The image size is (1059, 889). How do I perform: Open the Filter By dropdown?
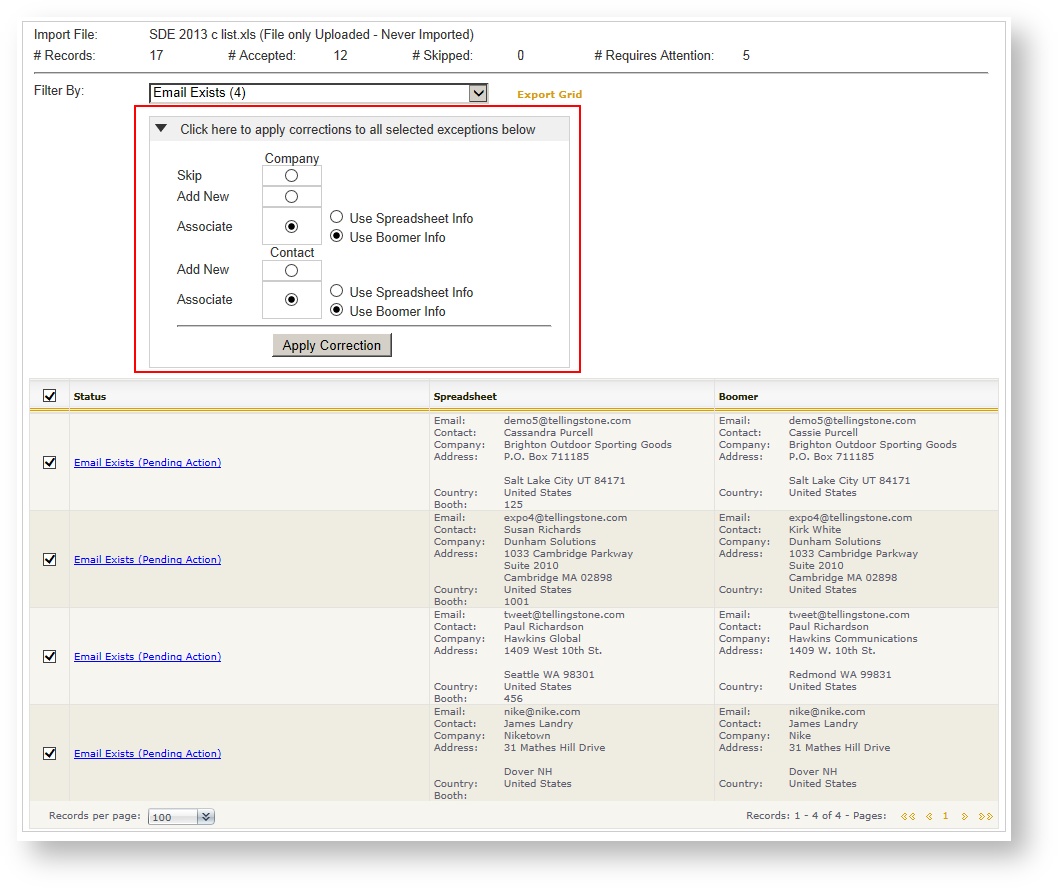point(478,93)
